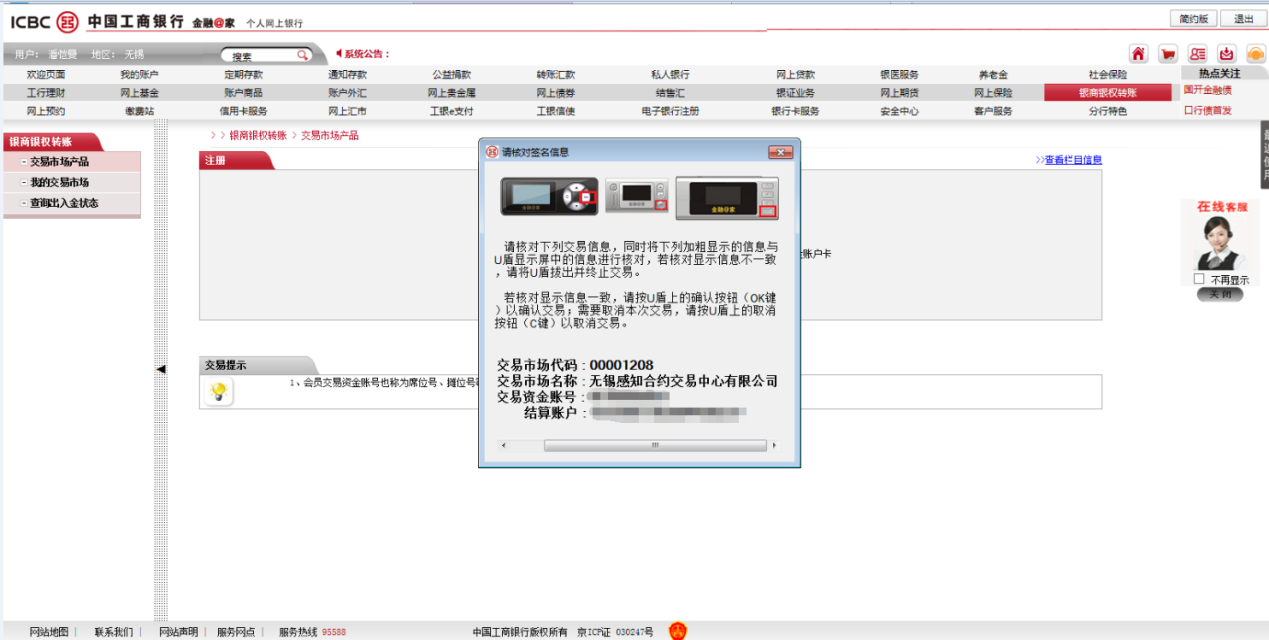Click the user contact card icon
The height and width of the screenshot is (640, 1269).
[1197, 54]
